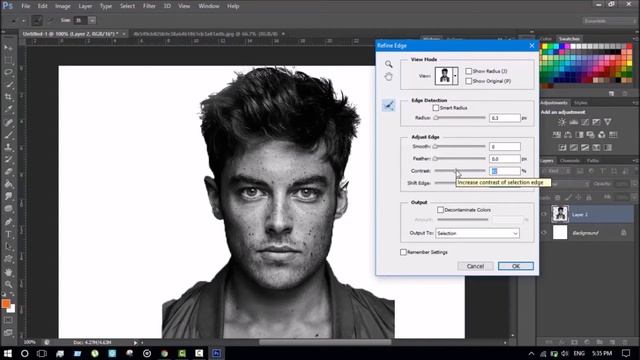Click the Radius slider track
This screenshot has width=640, height=360.
[460, 118]
